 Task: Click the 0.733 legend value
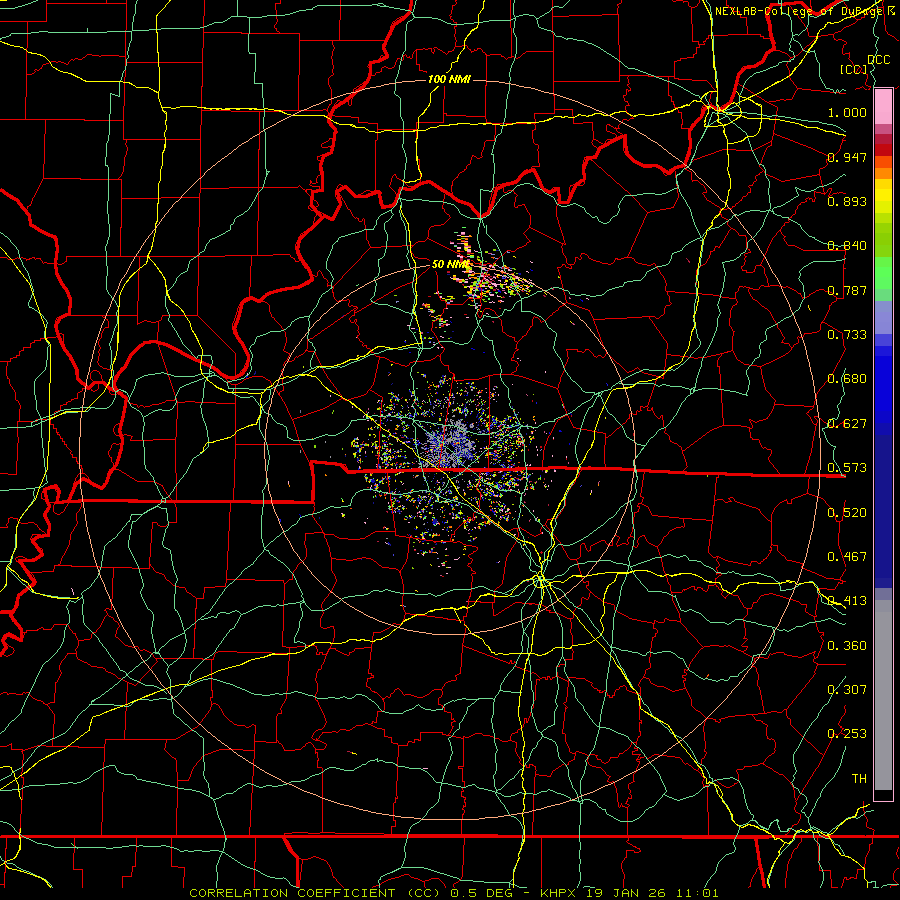(847, 335)
